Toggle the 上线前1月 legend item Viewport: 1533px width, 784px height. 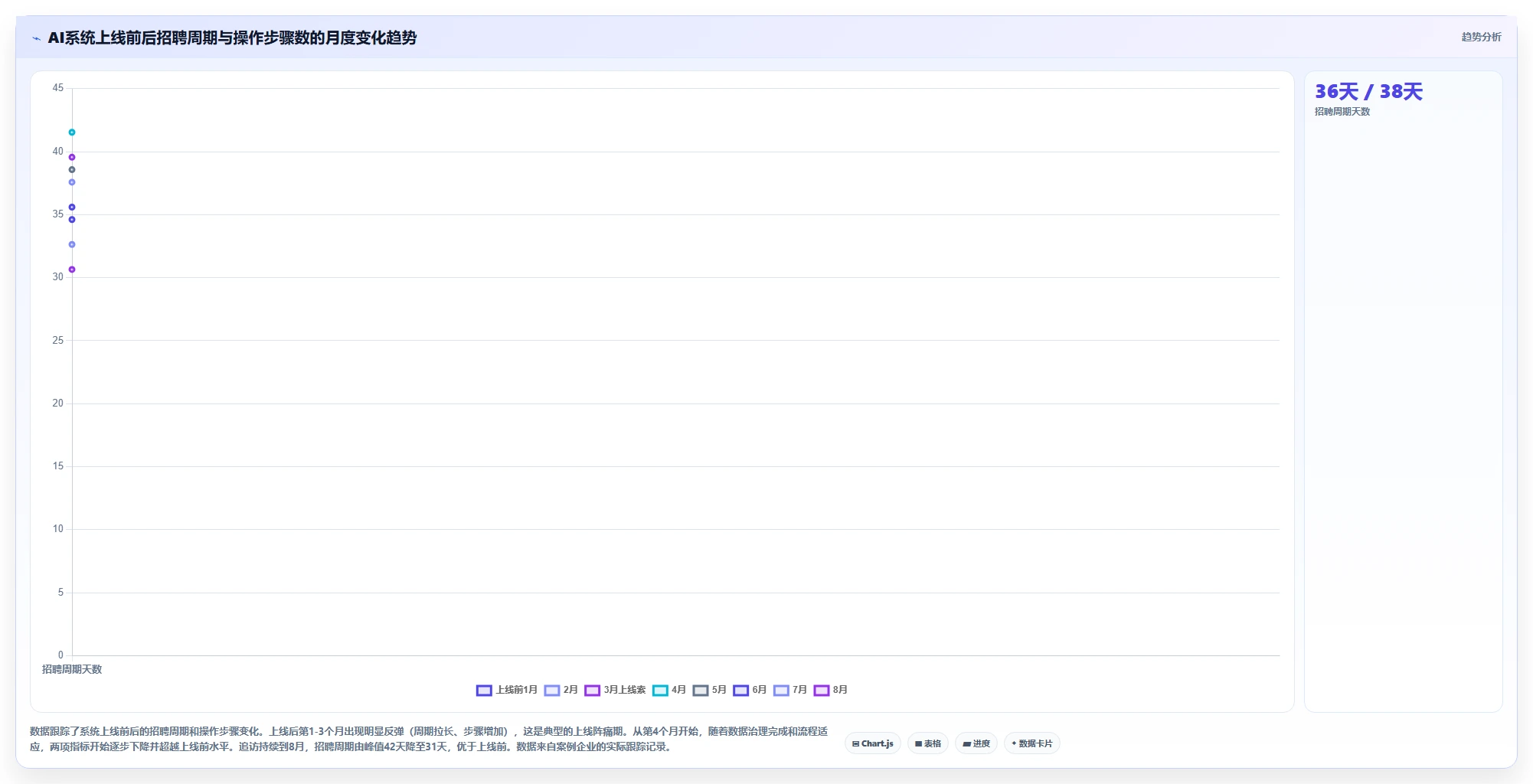507,690
